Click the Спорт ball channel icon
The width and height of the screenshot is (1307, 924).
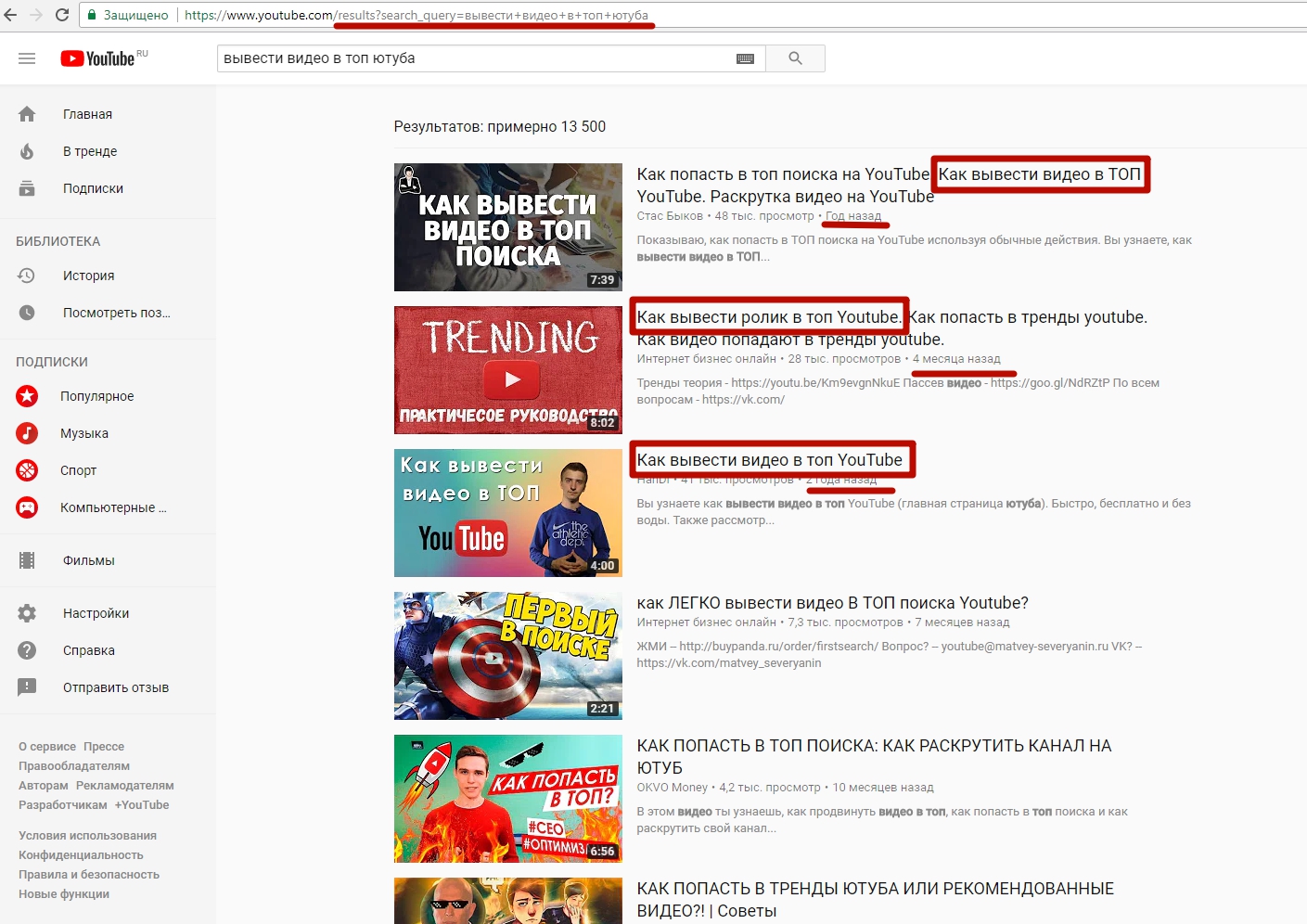tap(27, 470)
